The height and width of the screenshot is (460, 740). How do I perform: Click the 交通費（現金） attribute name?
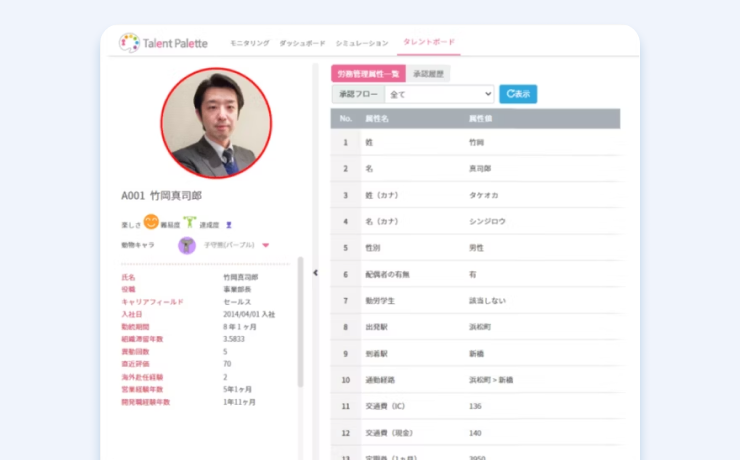click(x=389, y=433)
